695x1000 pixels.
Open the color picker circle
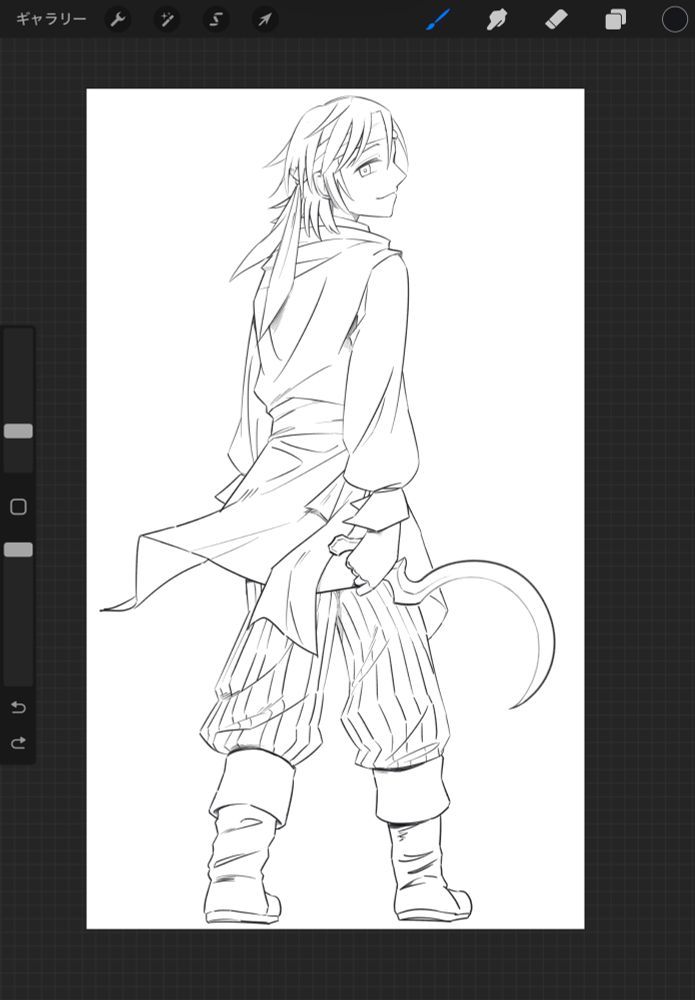pos(674,20)
